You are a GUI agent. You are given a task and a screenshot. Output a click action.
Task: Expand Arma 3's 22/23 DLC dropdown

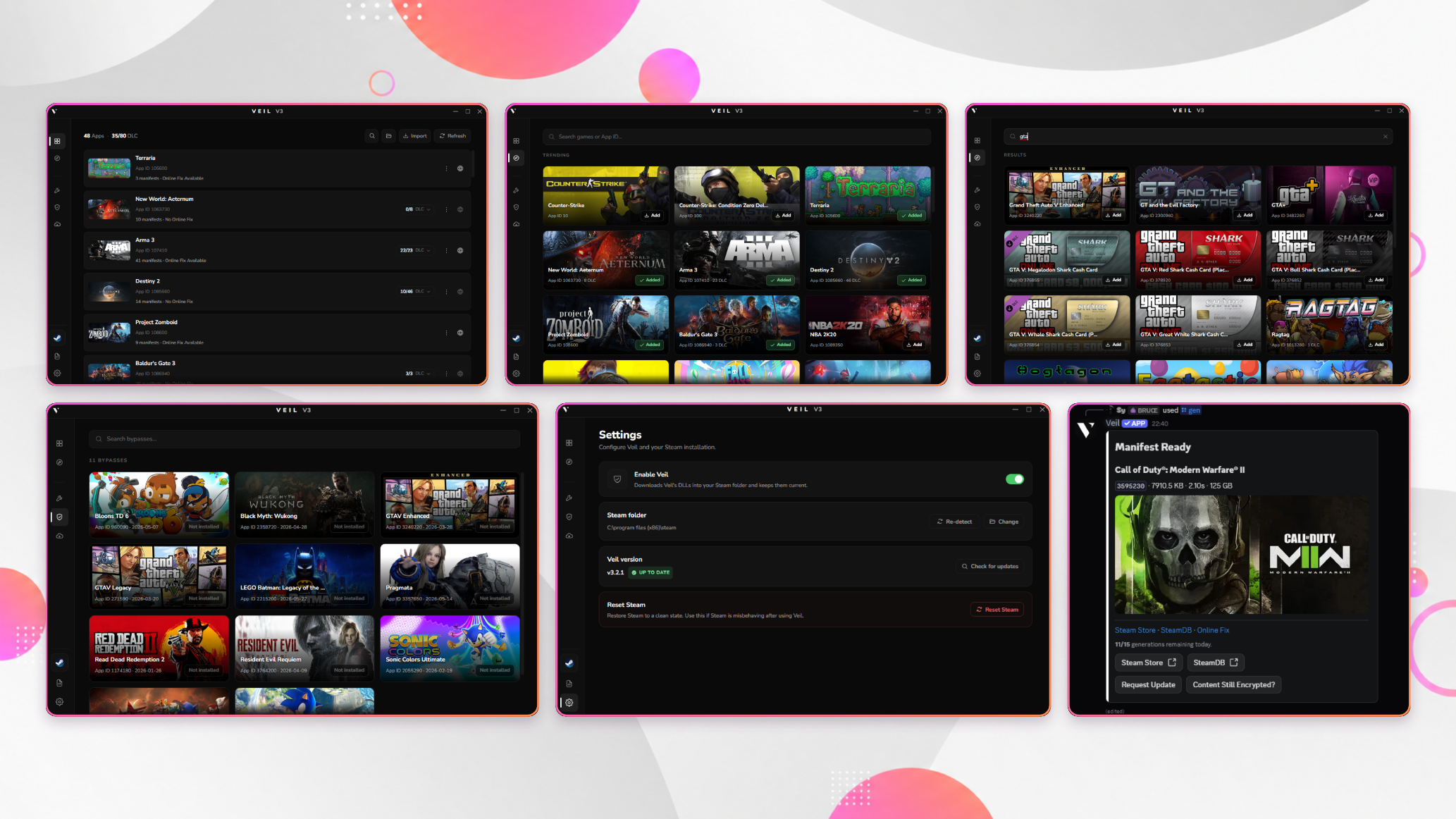(416, 250)
